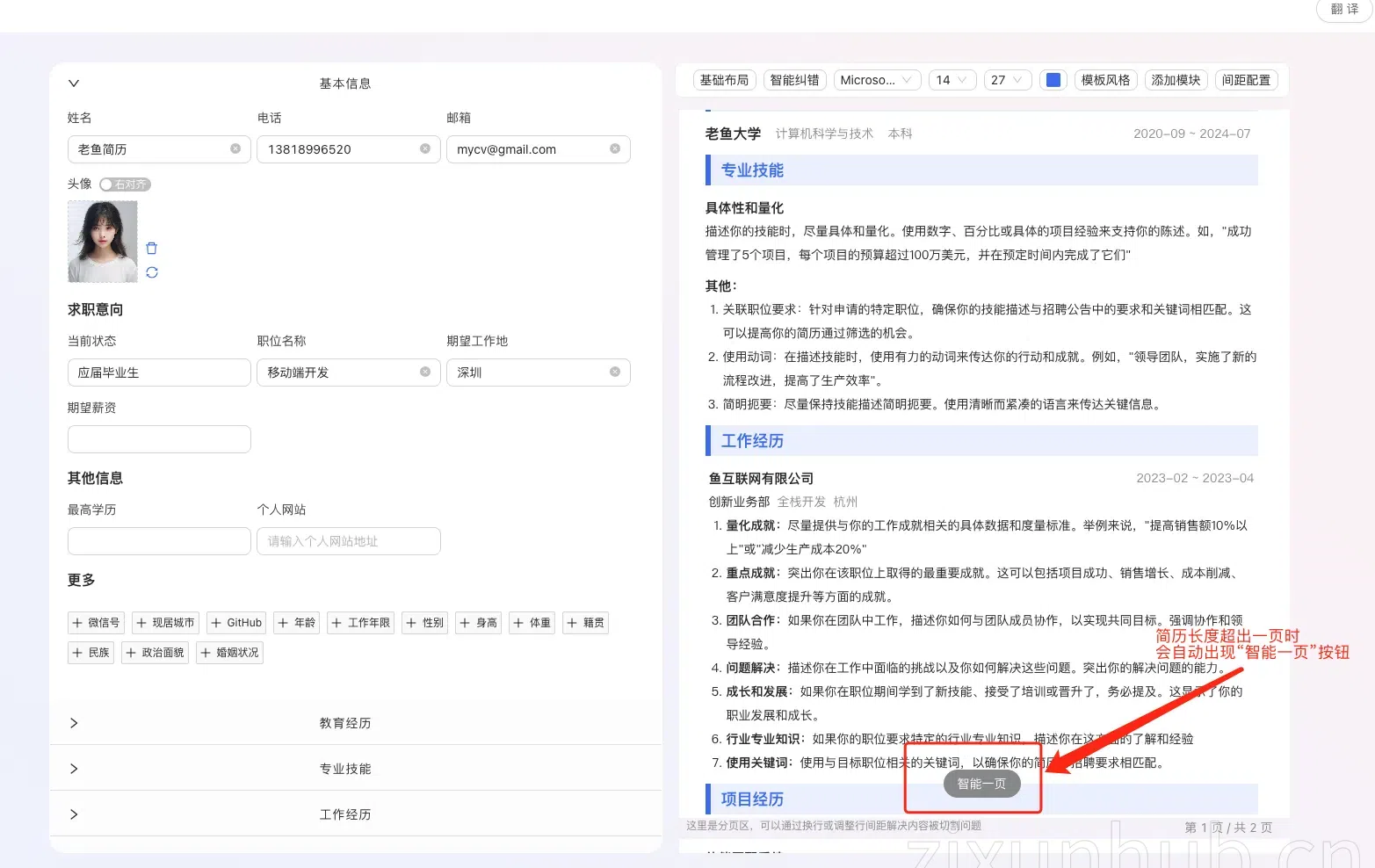Screen dimensions: 1375x868
Task: Replace avatar using the refresh icon
Action: (151, 272)
